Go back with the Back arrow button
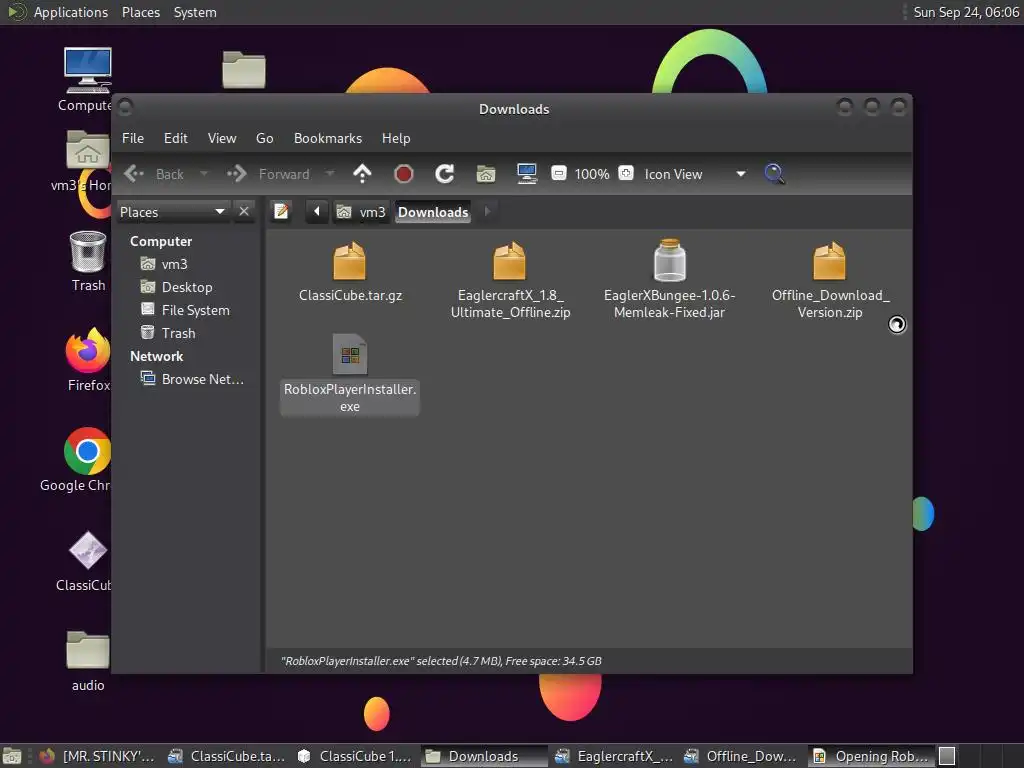The image size is (1024, 768). (x=154, y=174)
